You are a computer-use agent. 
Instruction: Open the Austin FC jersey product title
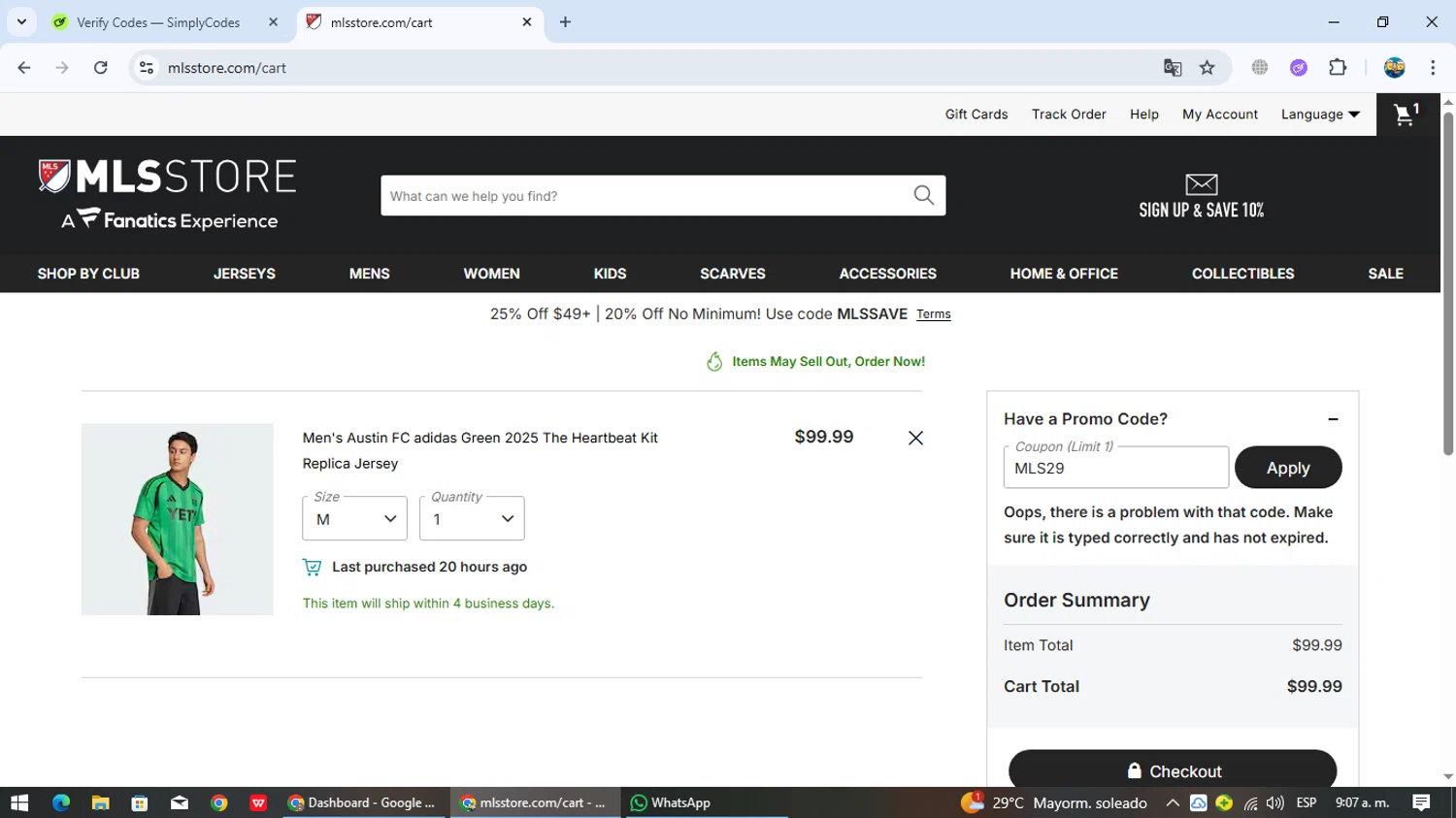tap(480, 450)
